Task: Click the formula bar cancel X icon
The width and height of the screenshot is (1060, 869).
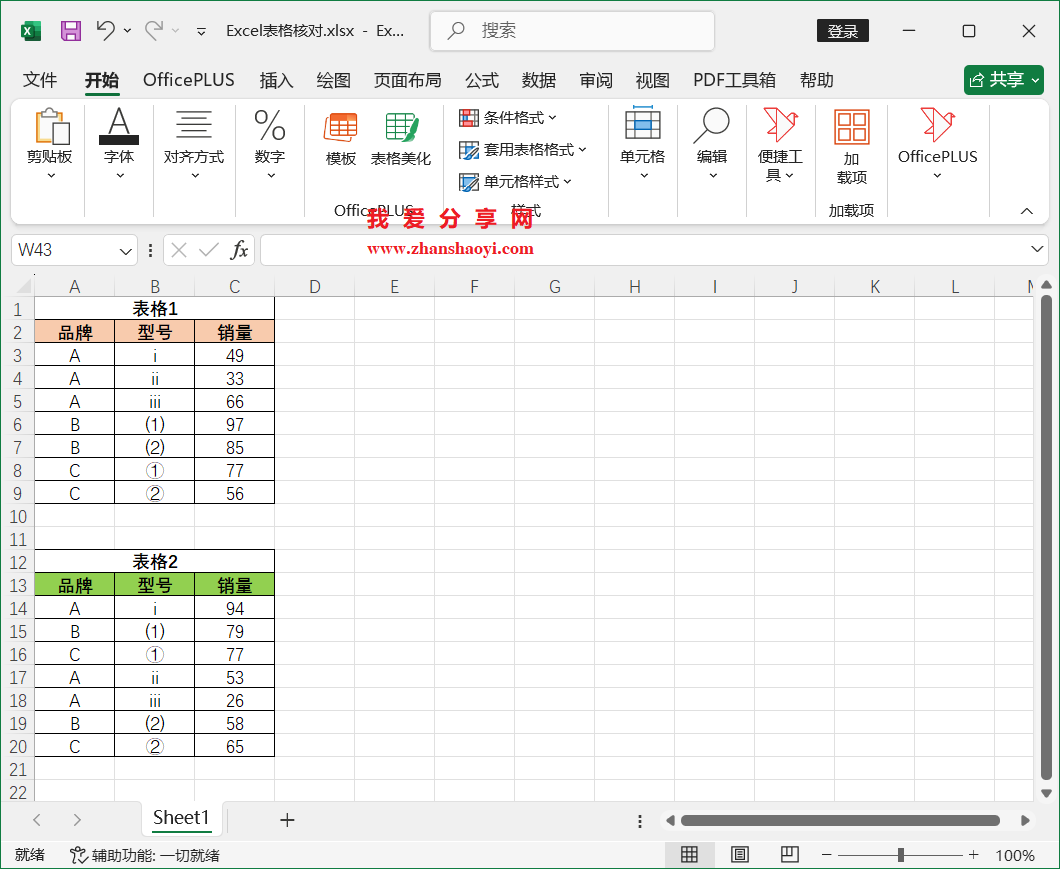Action: [179, 251]
